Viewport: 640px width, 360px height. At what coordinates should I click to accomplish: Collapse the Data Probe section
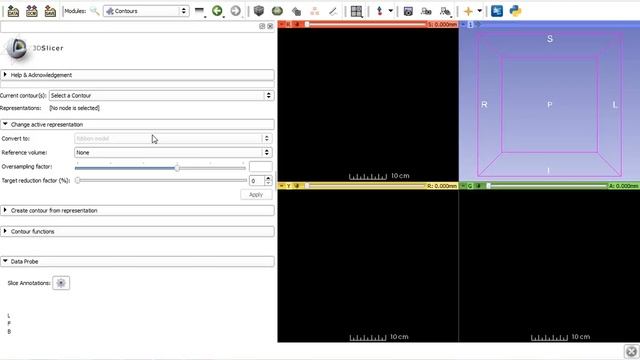(137, 261)
